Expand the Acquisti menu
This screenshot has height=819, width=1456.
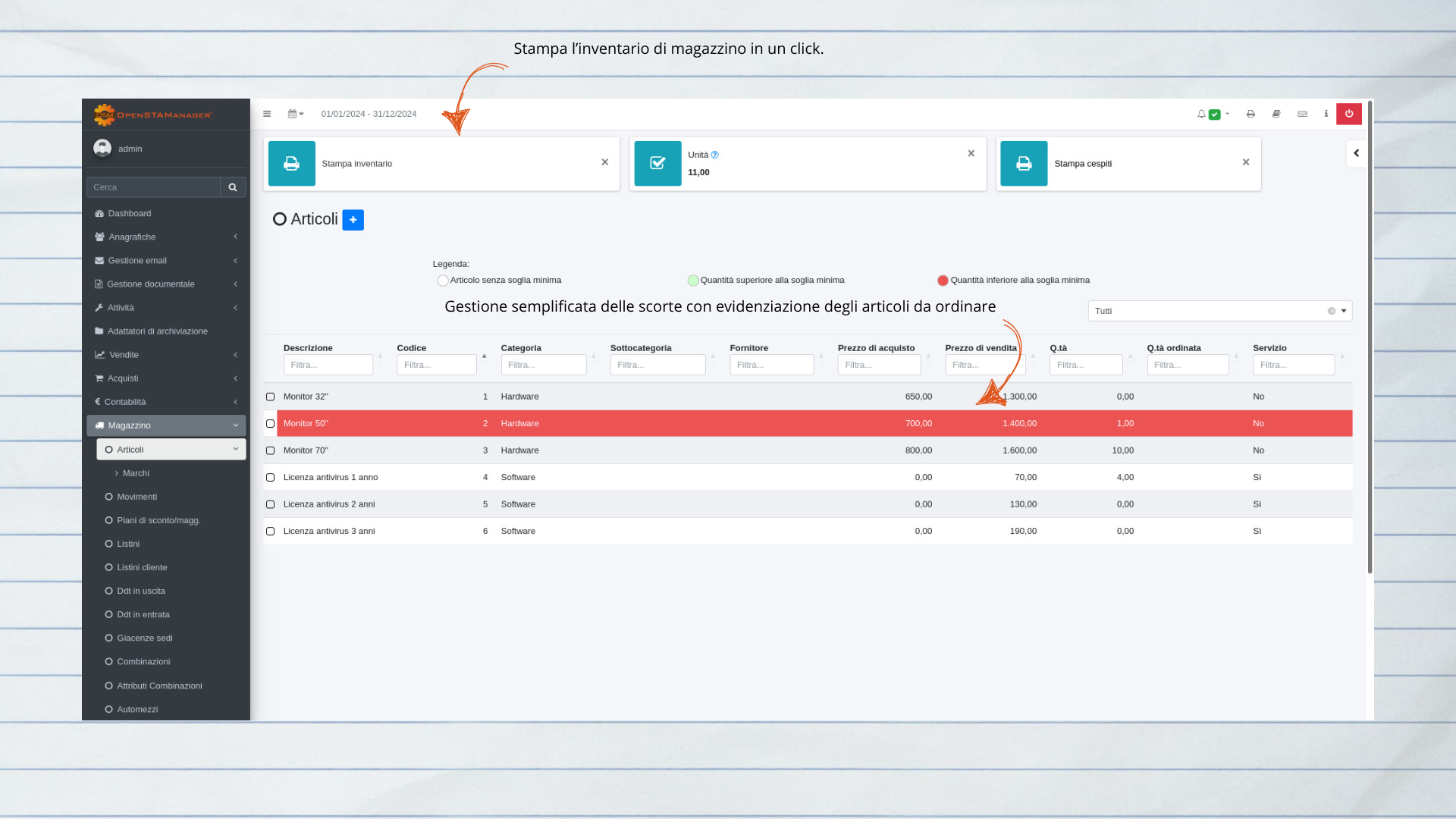coord(166,378)
